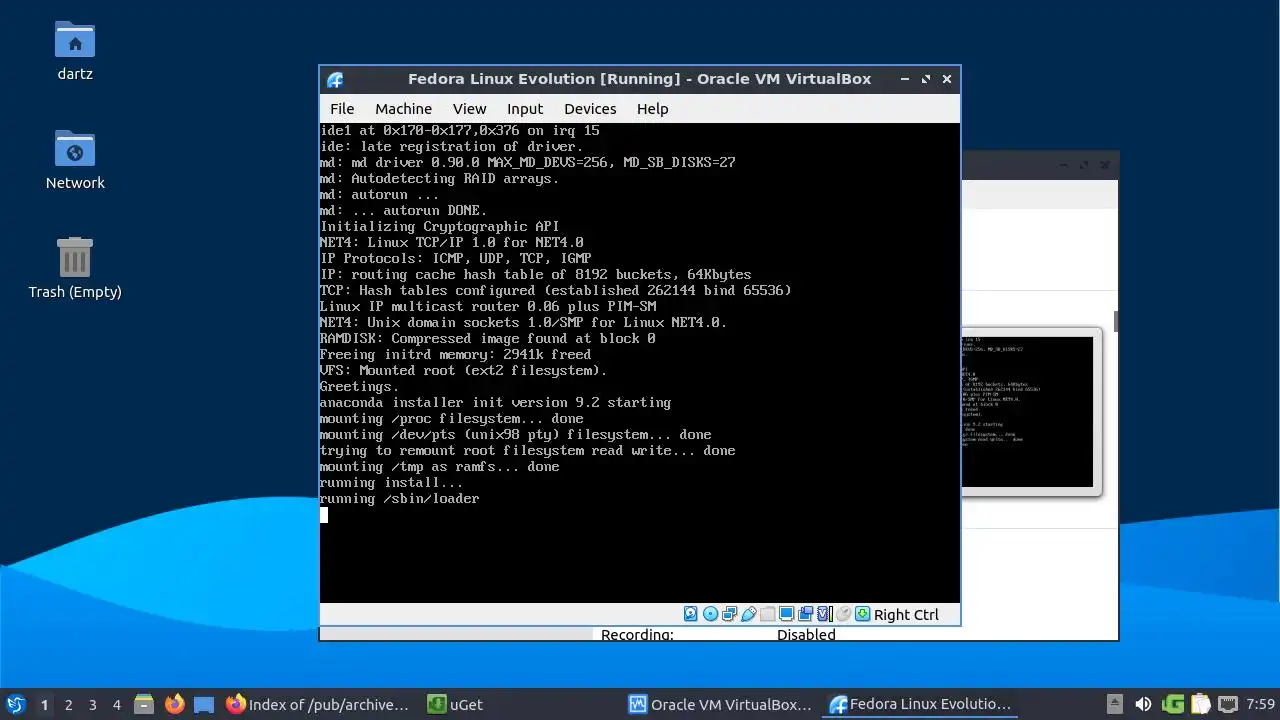Switch to Oracle VM VirtualBox Manager taskbar entry

click(720, 704)
